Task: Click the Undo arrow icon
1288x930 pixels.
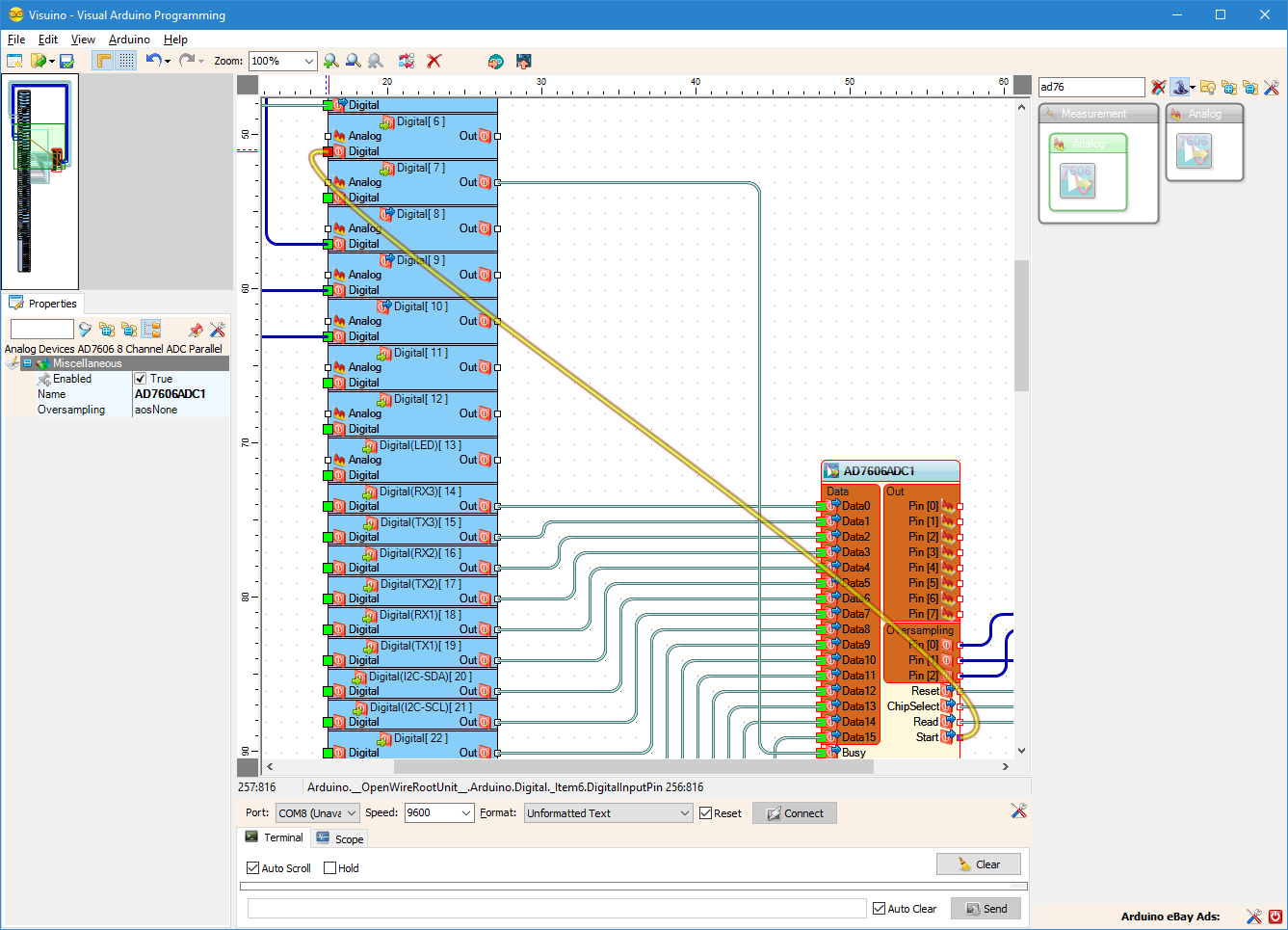Action: pos(153,60)
